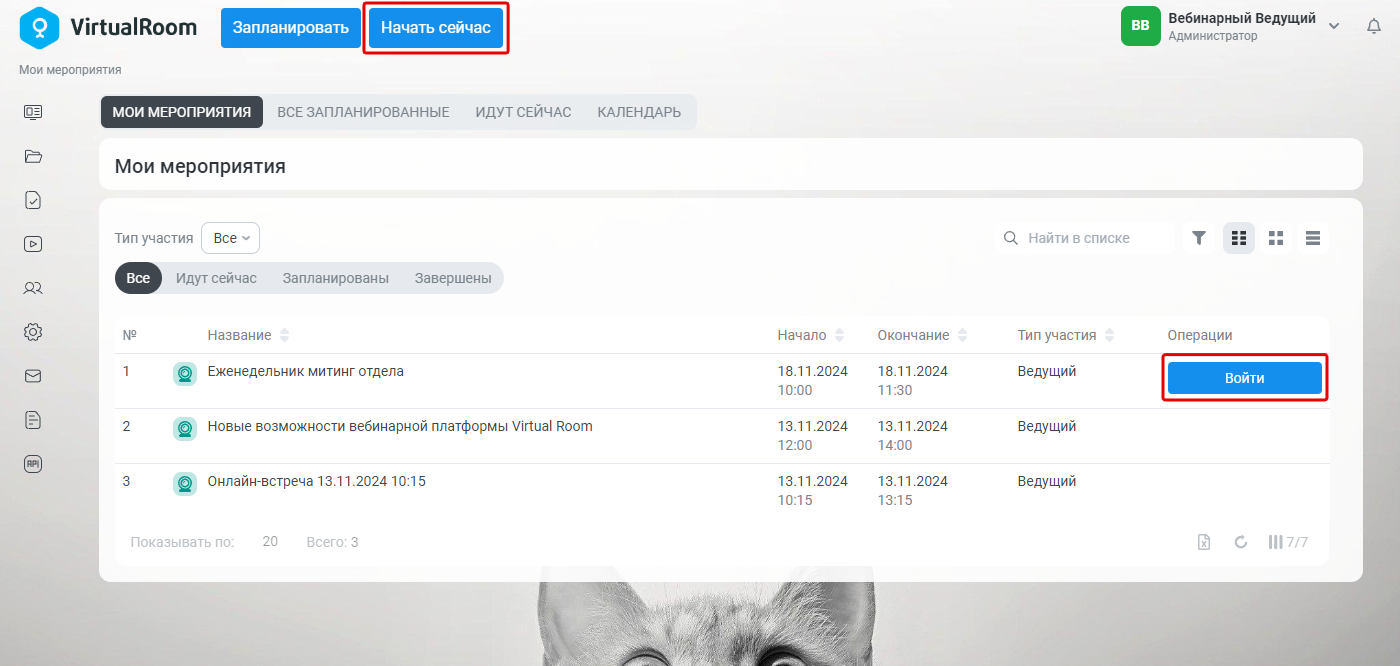Click Войти for Еженедельник митинг отдела

(1245, 378)
